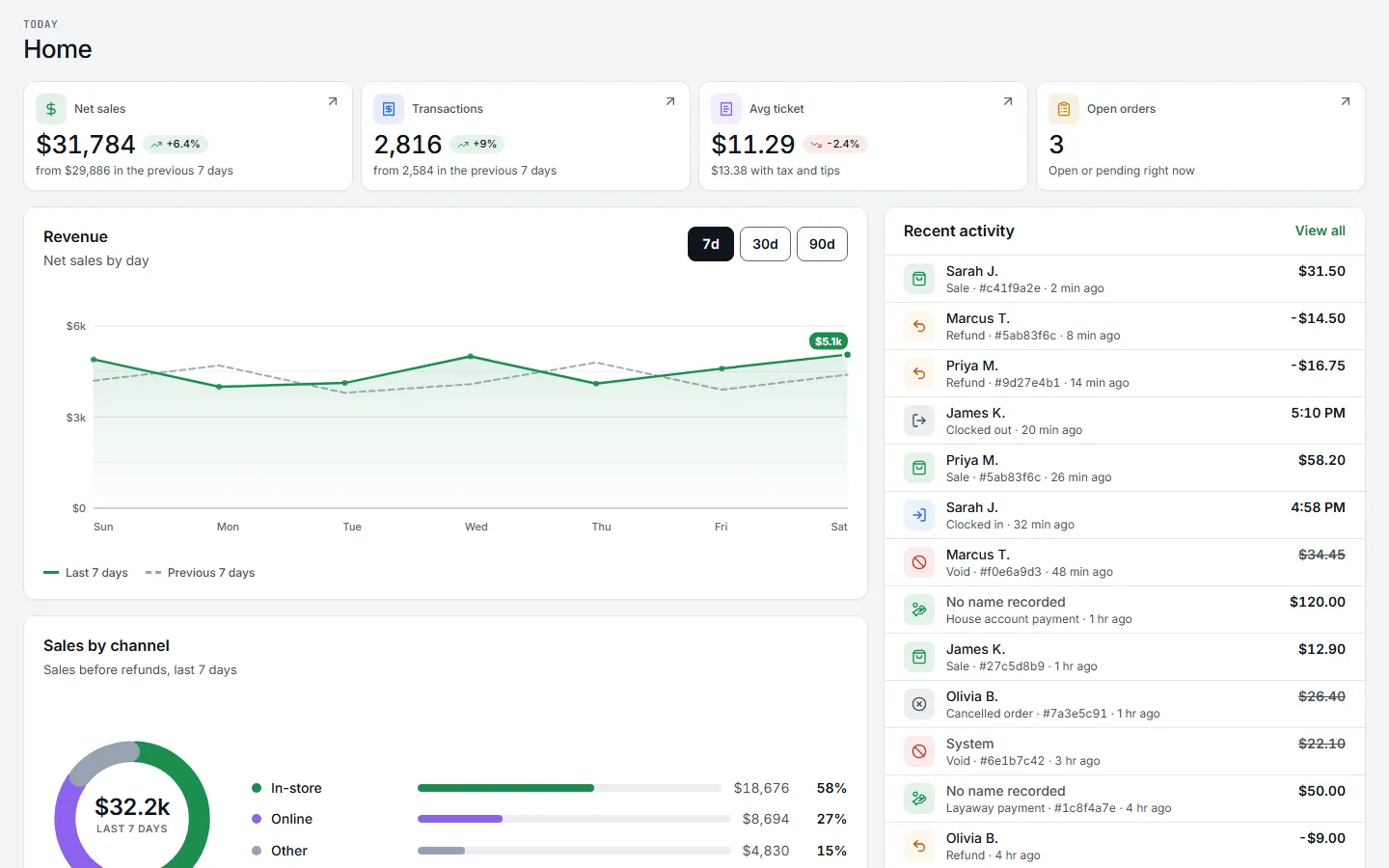Image resolution: width=1389 pixels, height=868 pixels.
Task: Click the $11.29 avg ticket value
Action: point(753,145)
